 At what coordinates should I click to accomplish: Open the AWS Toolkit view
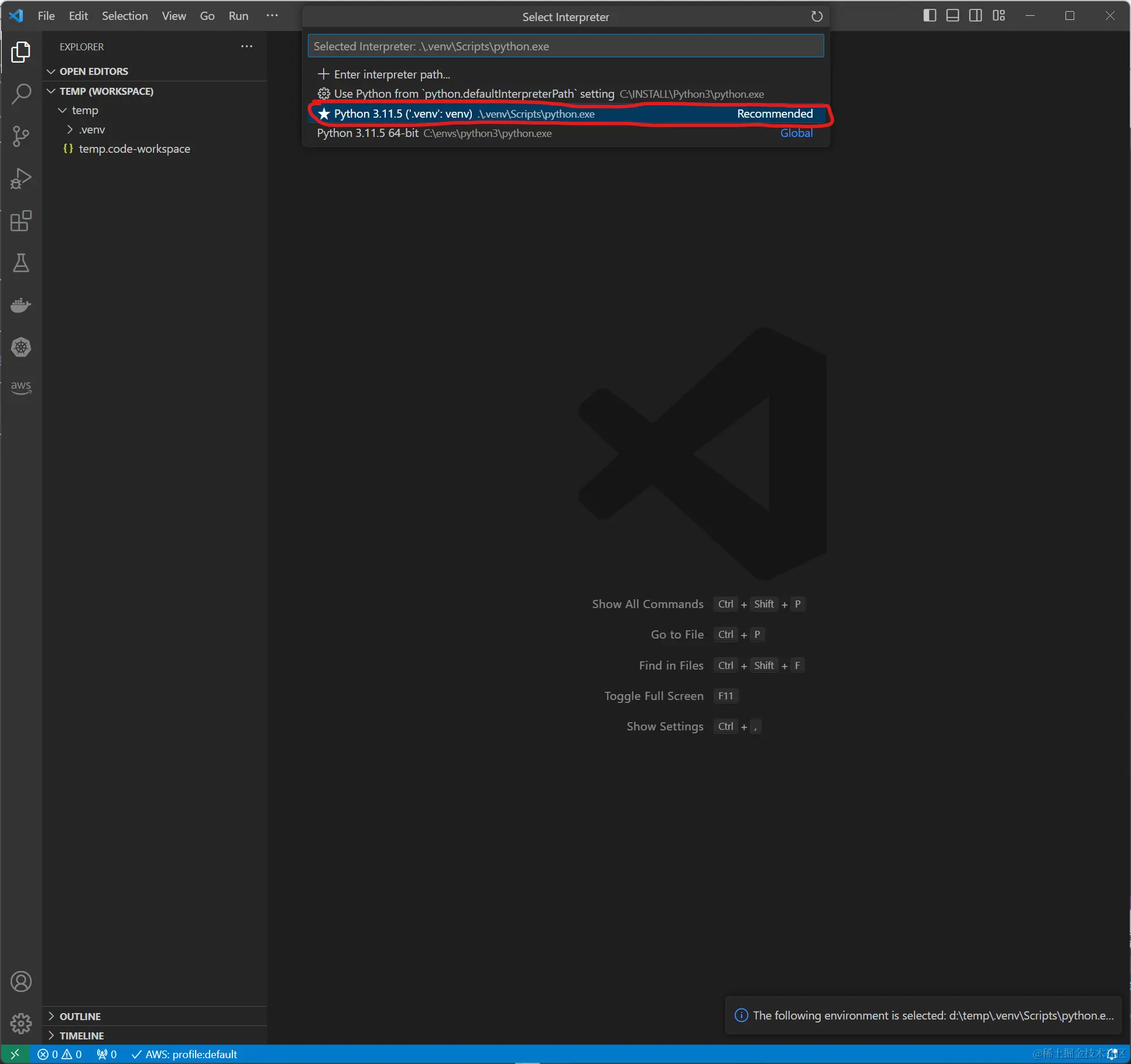[x=21, y=387]
